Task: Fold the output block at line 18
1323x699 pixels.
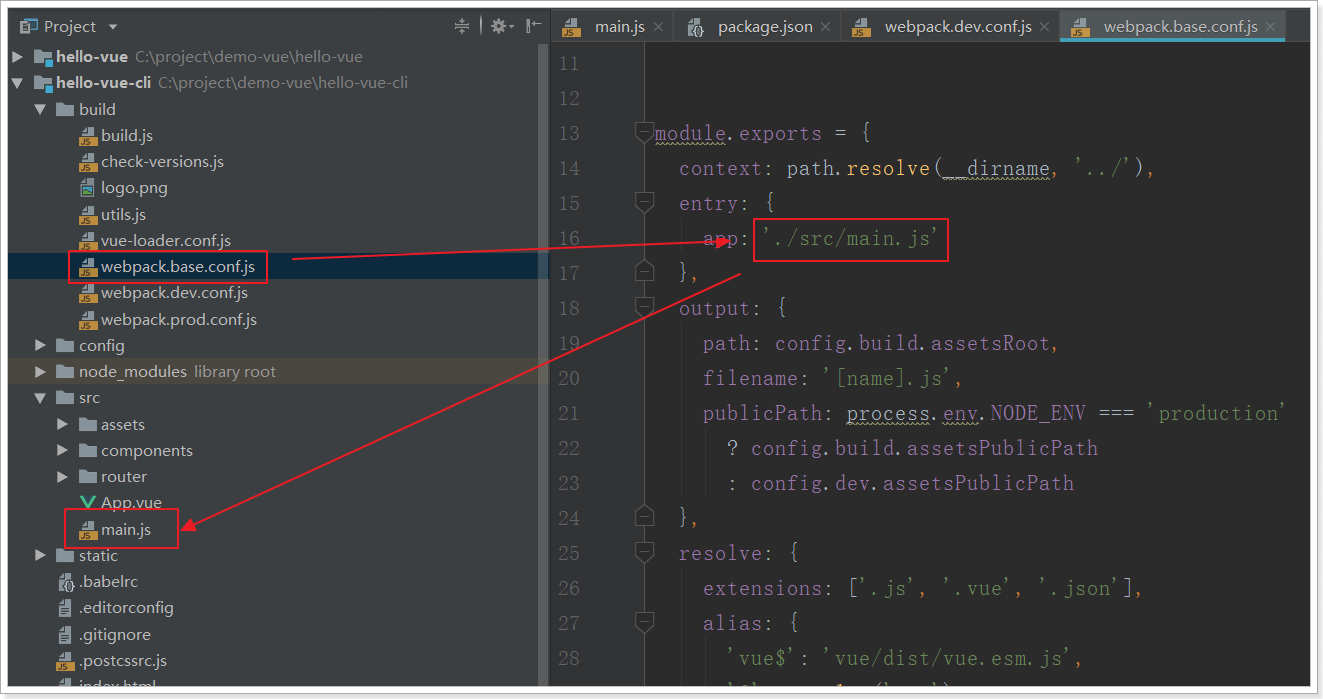Action: (x=645, y=308)
